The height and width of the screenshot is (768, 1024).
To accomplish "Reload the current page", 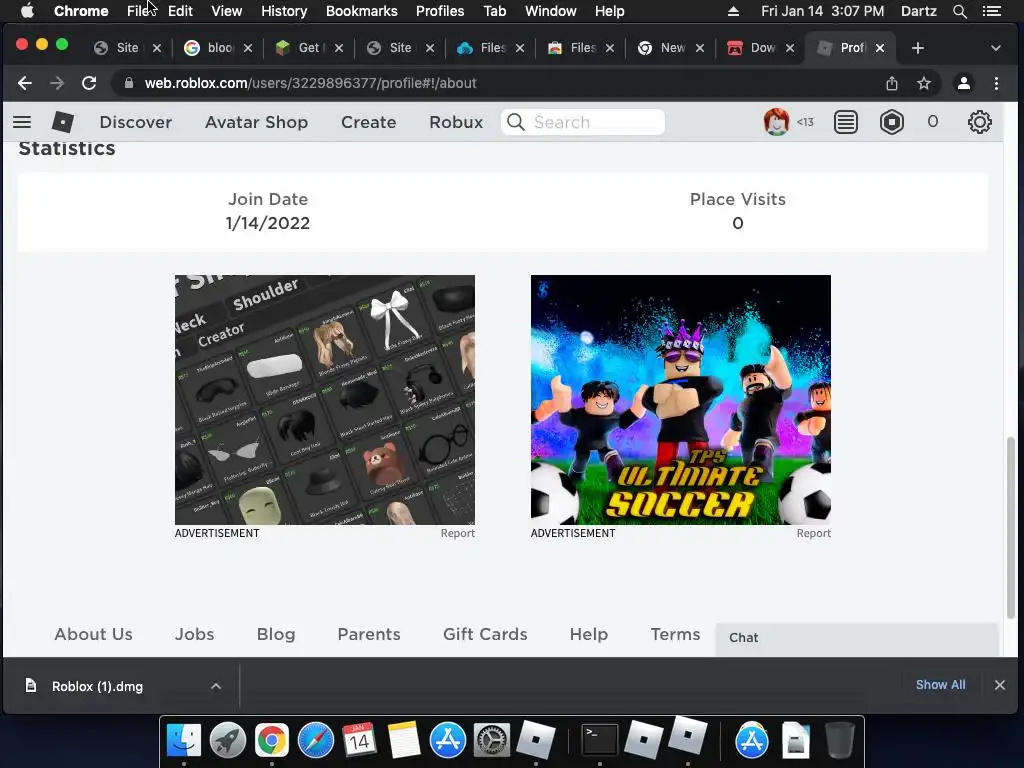I will coord(89,83).
